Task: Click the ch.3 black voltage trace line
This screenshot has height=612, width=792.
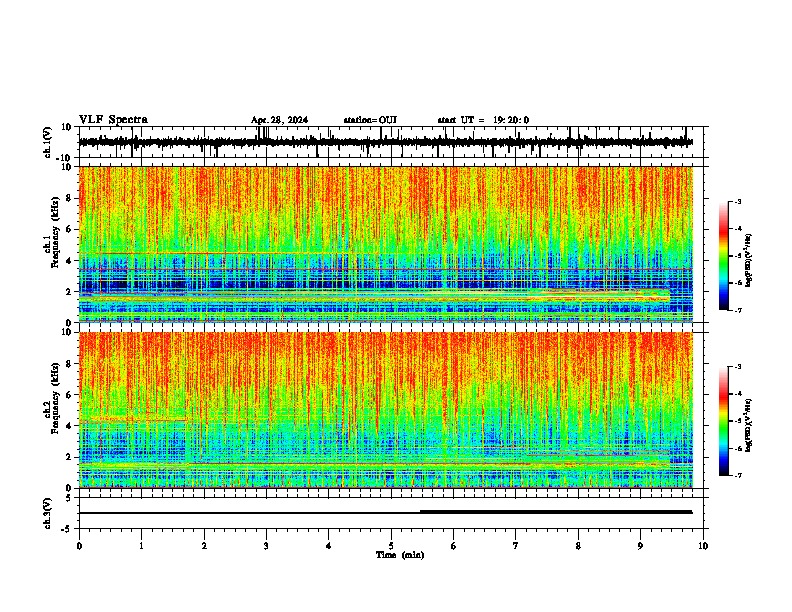Action: (385, 513)
